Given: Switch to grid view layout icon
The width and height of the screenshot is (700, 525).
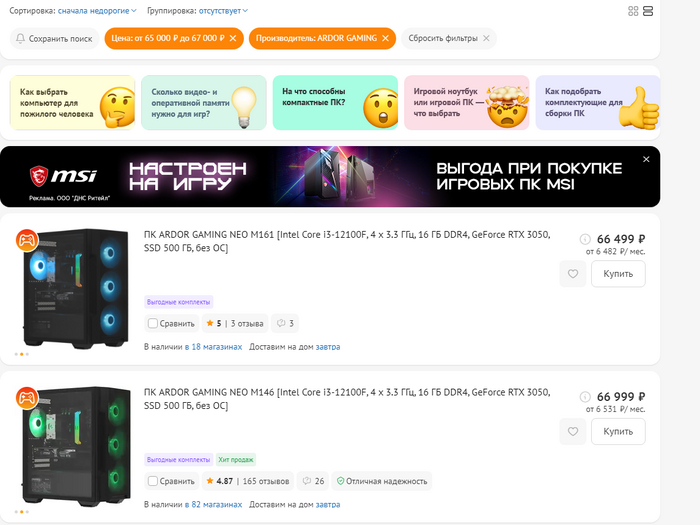Looking at the screenshot, I should 633,11.
